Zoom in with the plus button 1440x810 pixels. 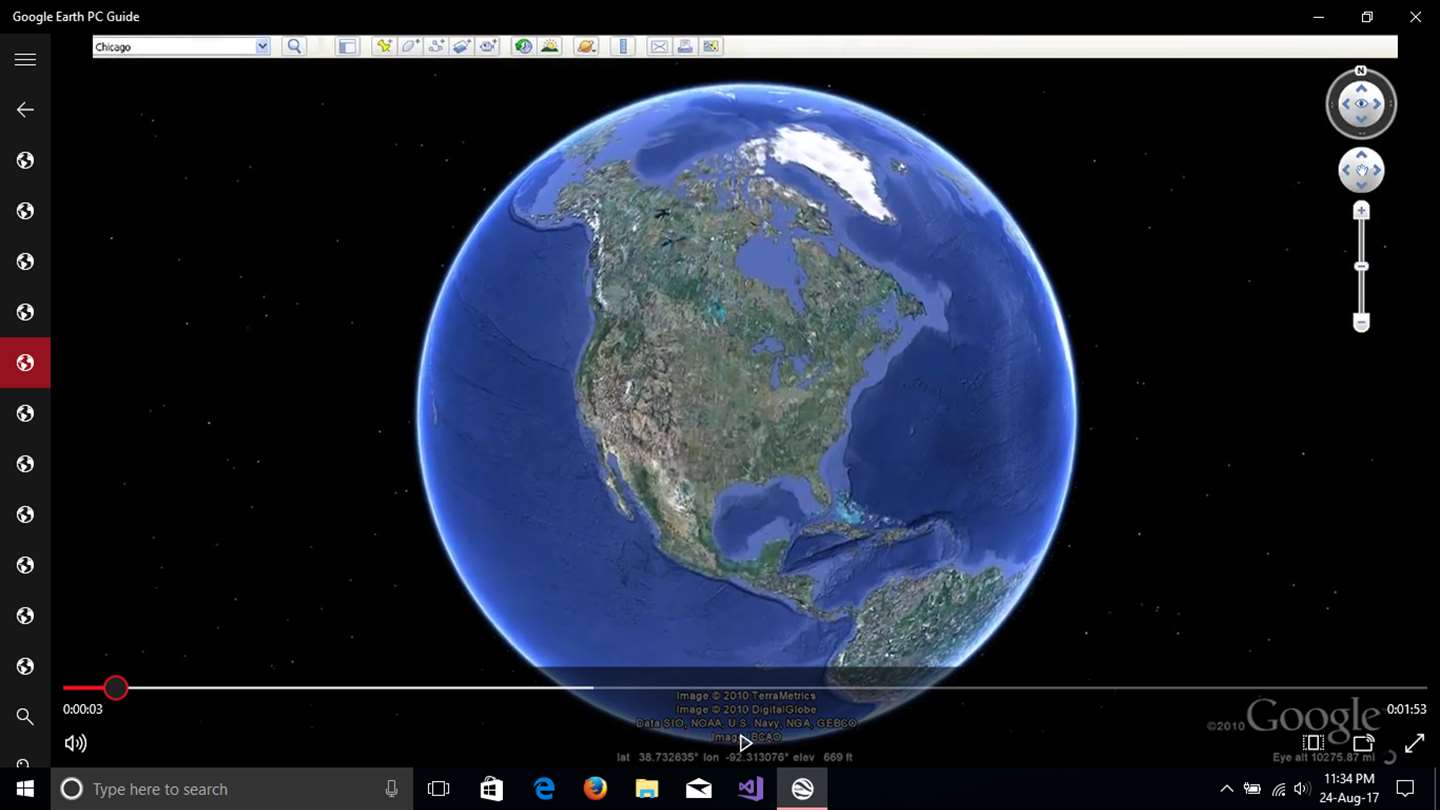[x=1361, y=211]
